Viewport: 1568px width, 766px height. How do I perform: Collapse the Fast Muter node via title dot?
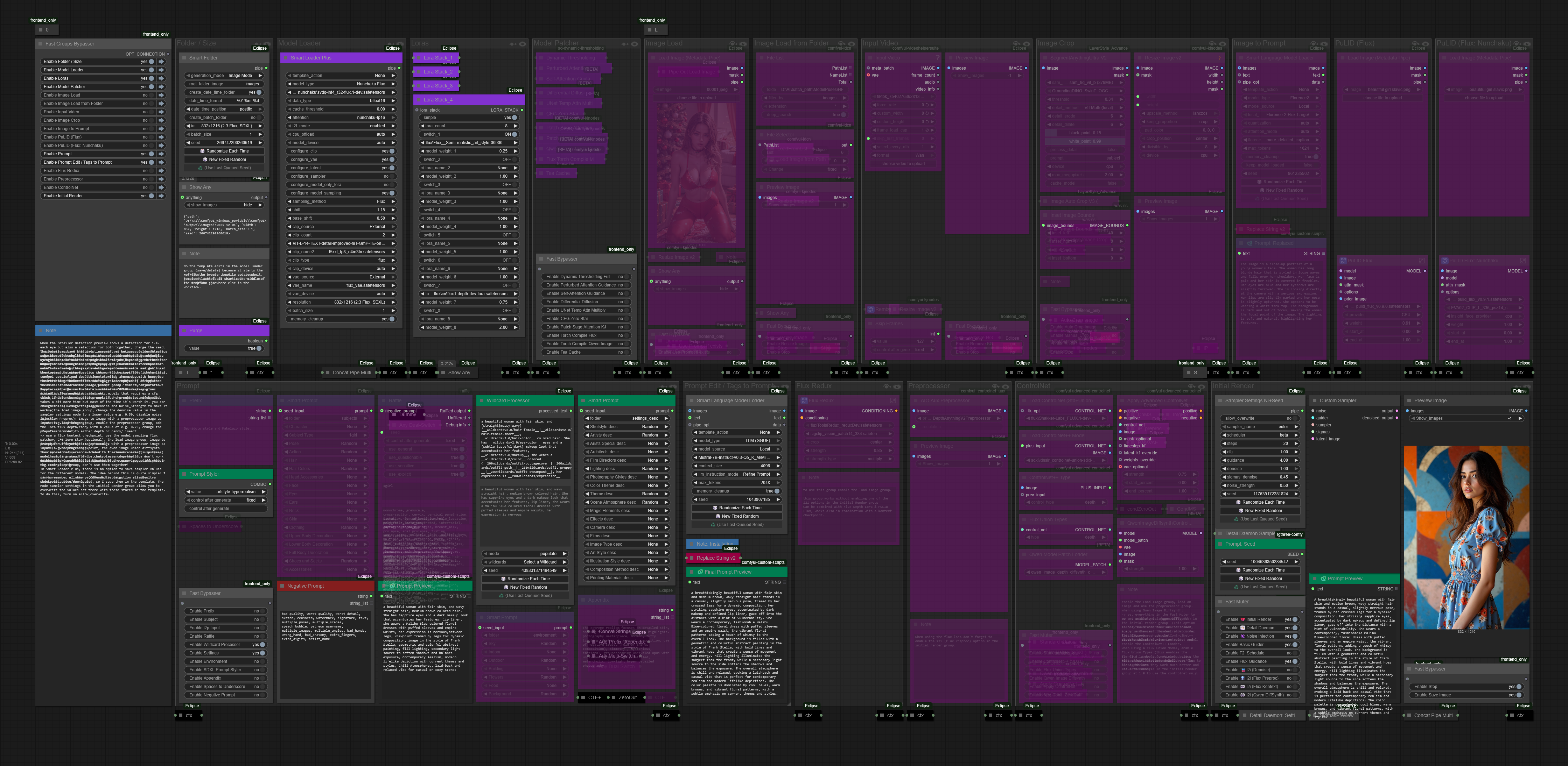(x=1220, y=602)
